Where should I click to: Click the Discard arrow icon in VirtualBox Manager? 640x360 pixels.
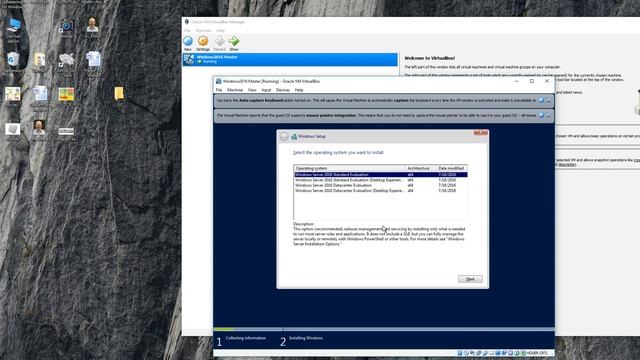pos(220,41)
